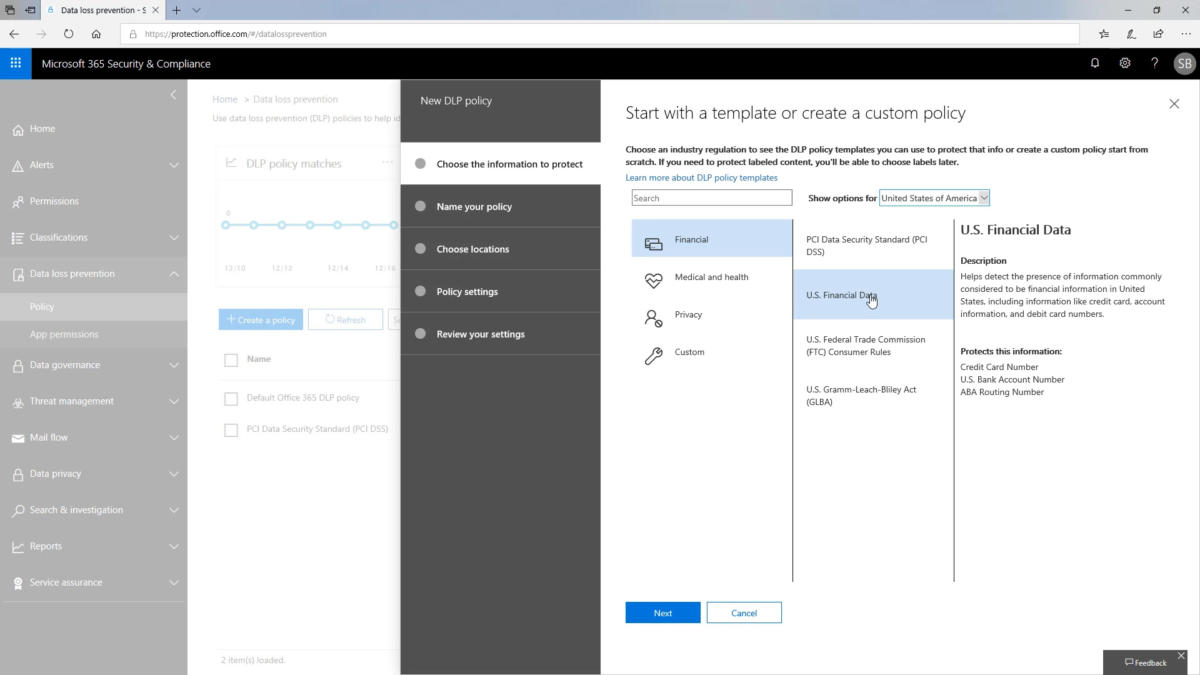The image size is (1200, 675).
Task: Click the Home icon in sidebar
Action: 18,129
